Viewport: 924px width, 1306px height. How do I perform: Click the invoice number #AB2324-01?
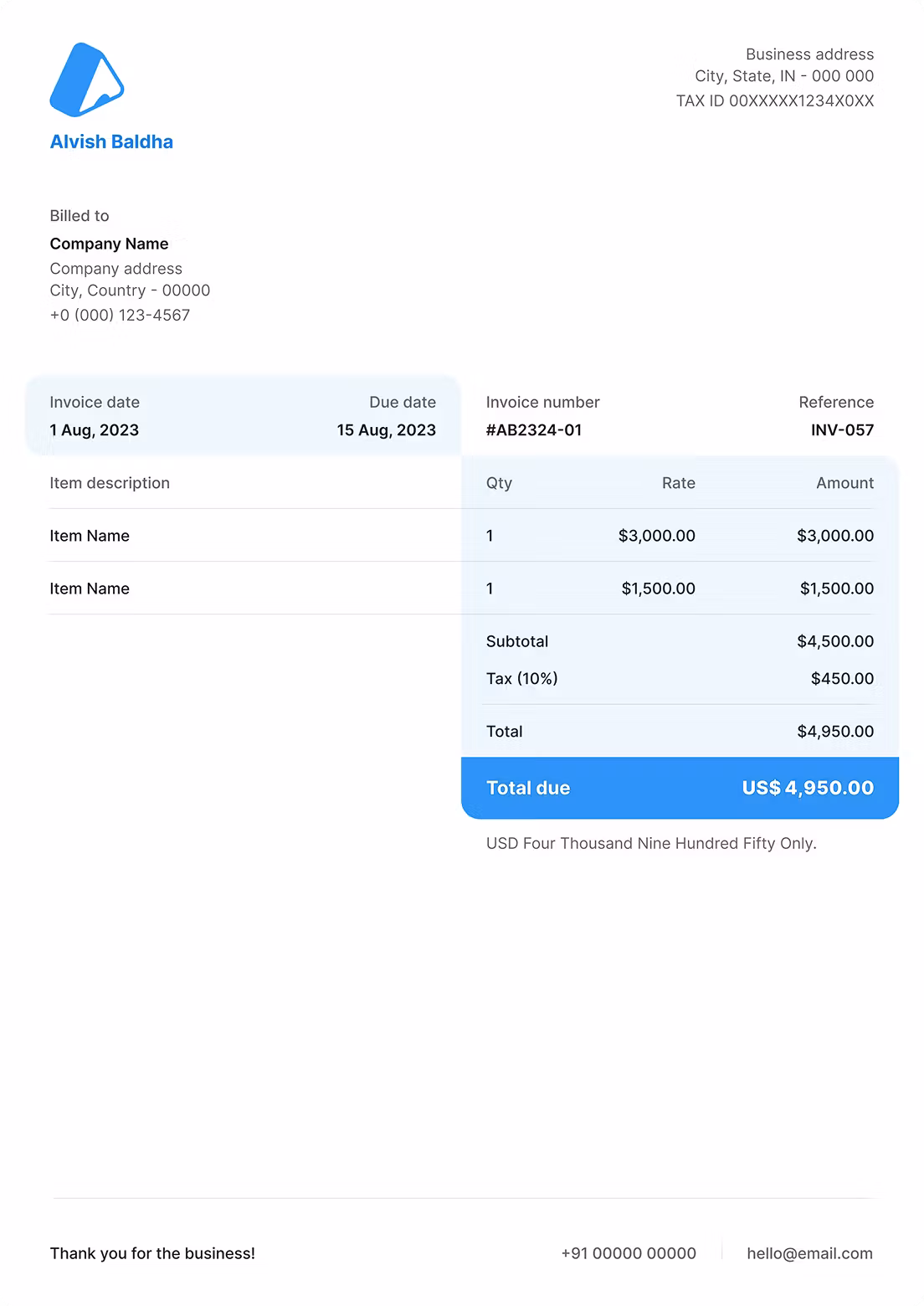[534, 430]
